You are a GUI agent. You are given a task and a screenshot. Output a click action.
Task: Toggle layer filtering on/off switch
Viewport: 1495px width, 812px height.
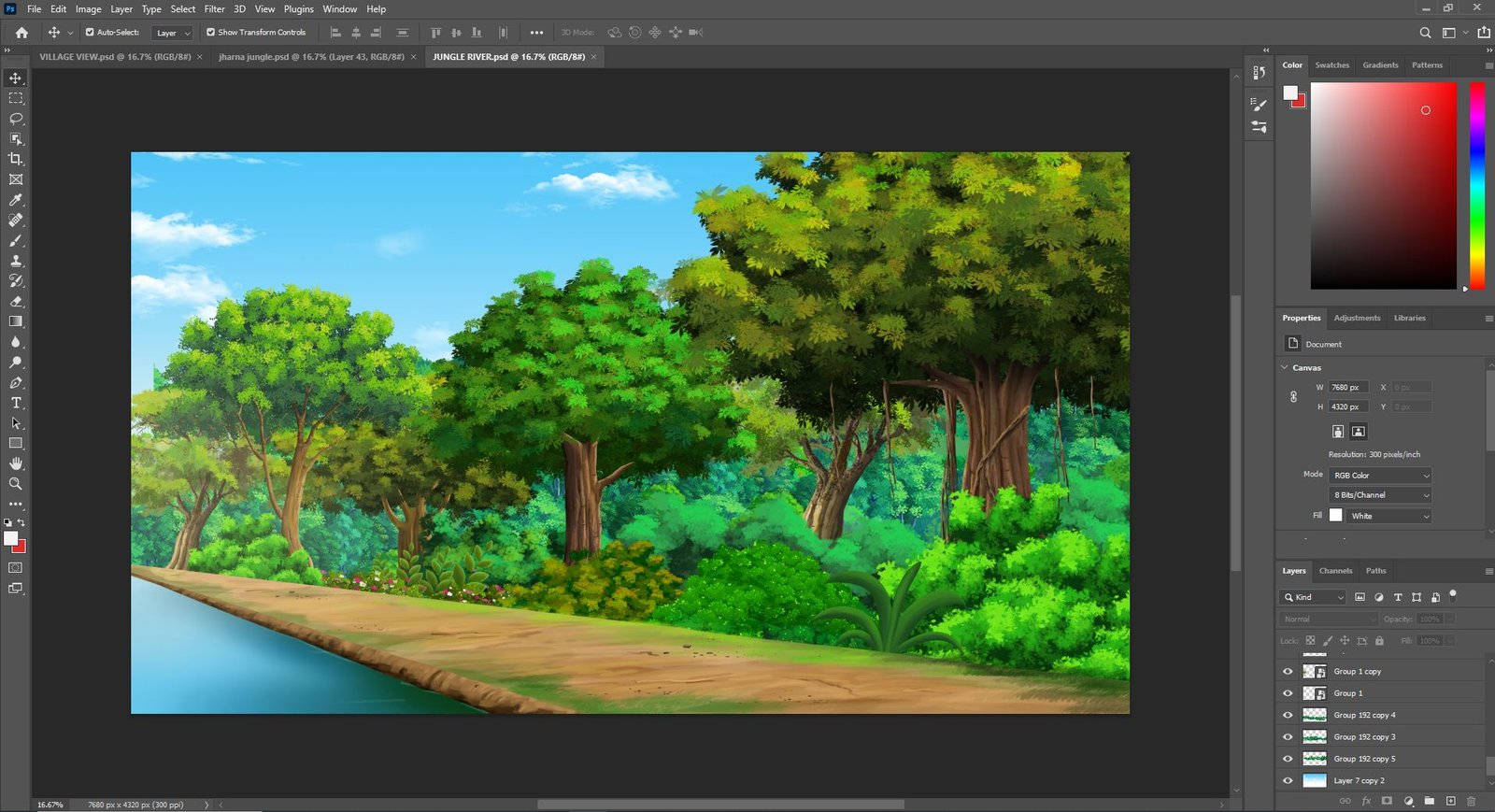tap(1453, 594)
